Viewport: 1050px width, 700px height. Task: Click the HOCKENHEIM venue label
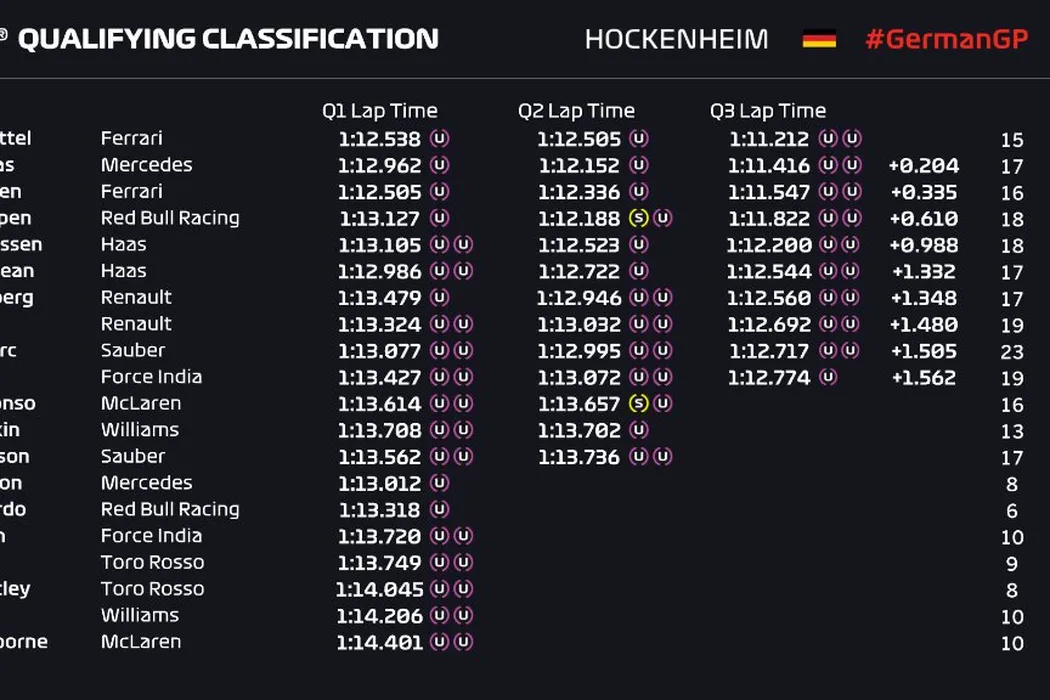point(676,40)
